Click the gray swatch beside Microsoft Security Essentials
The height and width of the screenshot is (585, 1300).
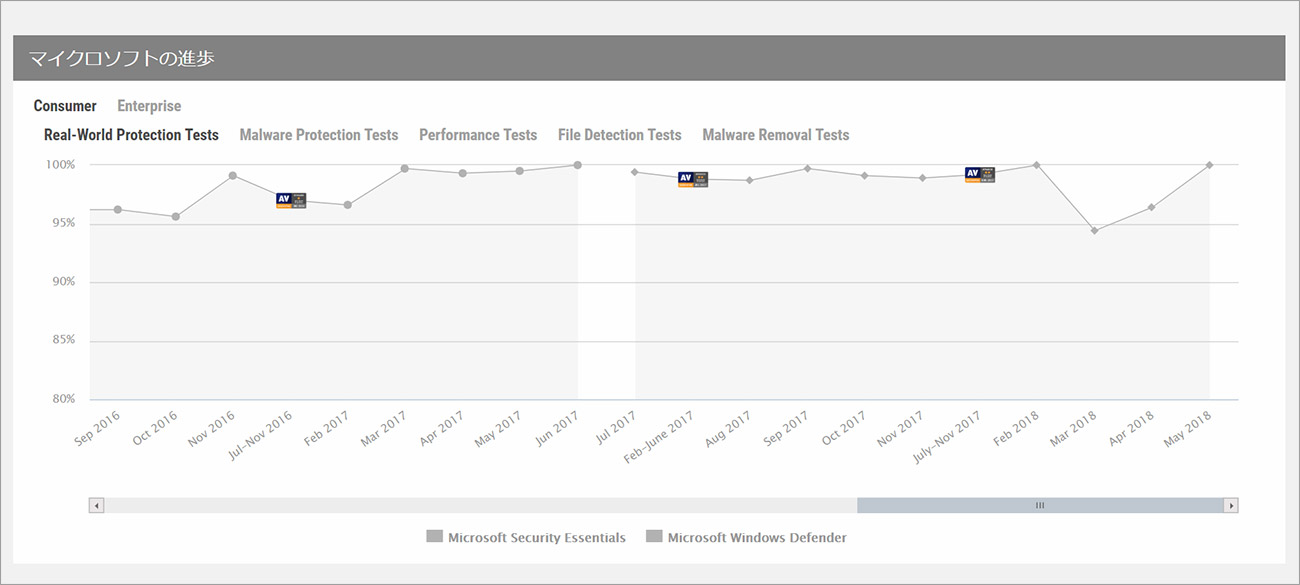click(x=434, y=537)
